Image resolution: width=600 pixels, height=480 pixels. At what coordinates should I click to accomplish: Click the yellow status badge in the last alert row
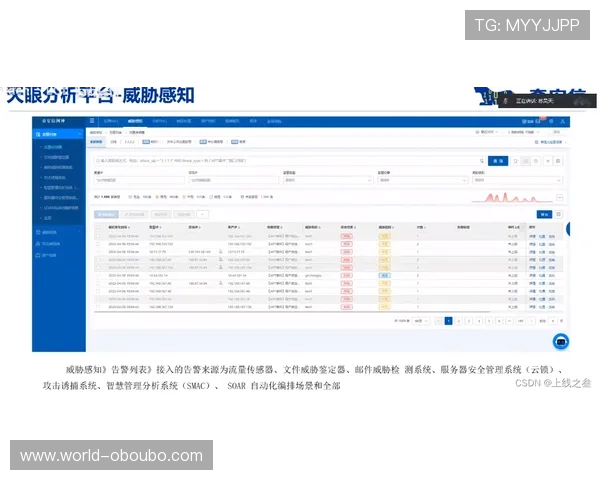click(384, 307)
